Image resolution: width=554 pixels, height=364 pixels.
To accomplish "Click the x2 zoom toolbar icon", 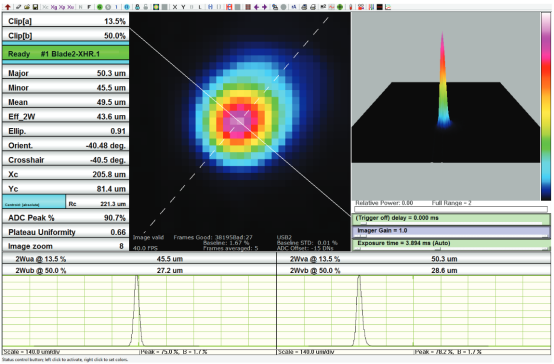I will click(323, 7).
